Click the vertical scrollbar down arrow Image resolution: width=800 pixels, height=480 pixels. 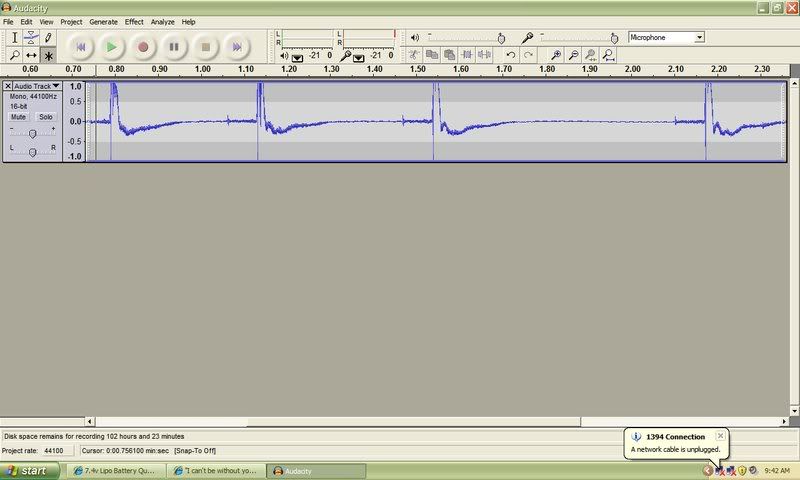click(794, 411)
